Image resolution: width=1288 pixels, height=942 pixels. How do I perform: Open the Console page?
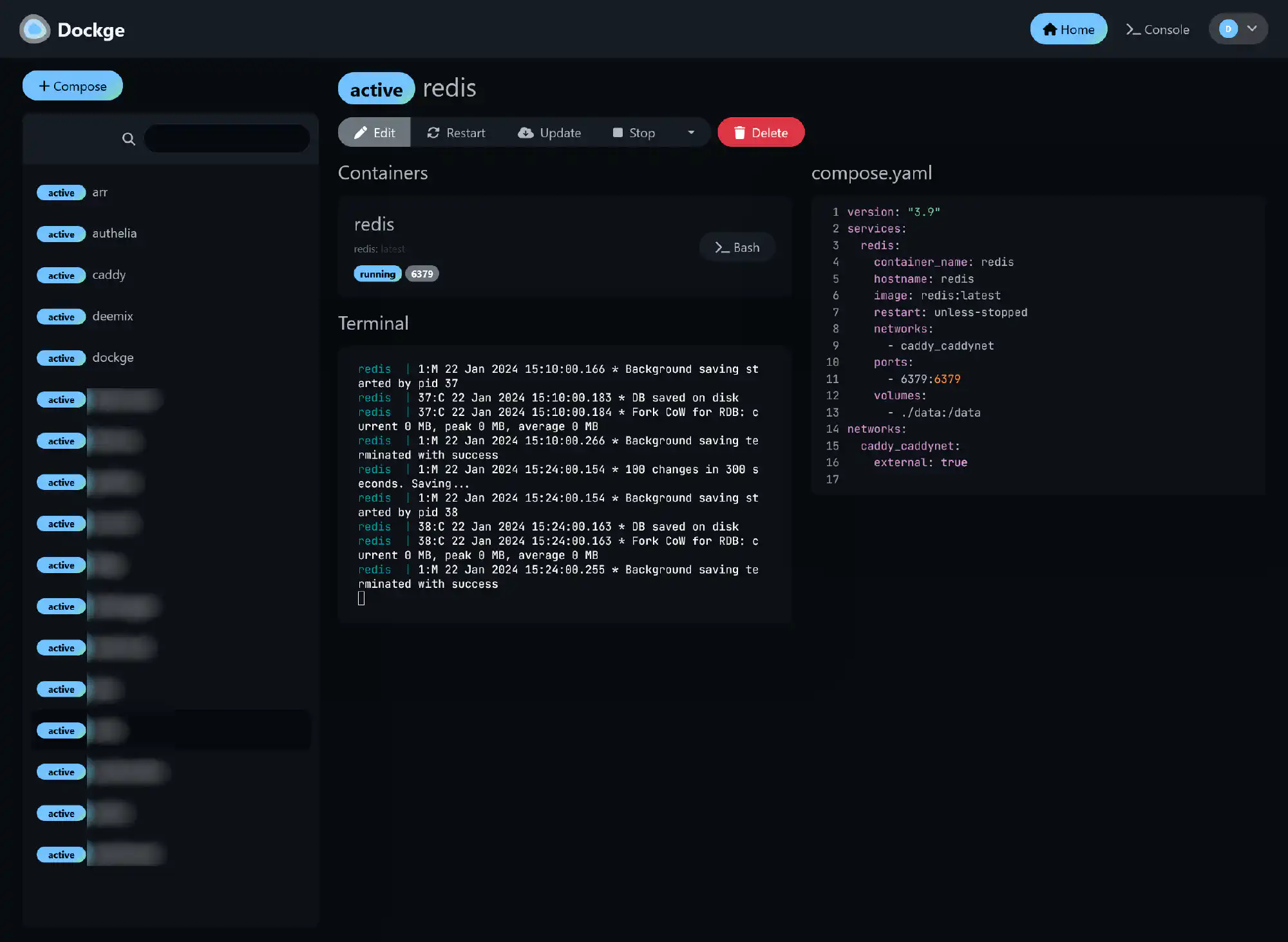point(1157,29)
